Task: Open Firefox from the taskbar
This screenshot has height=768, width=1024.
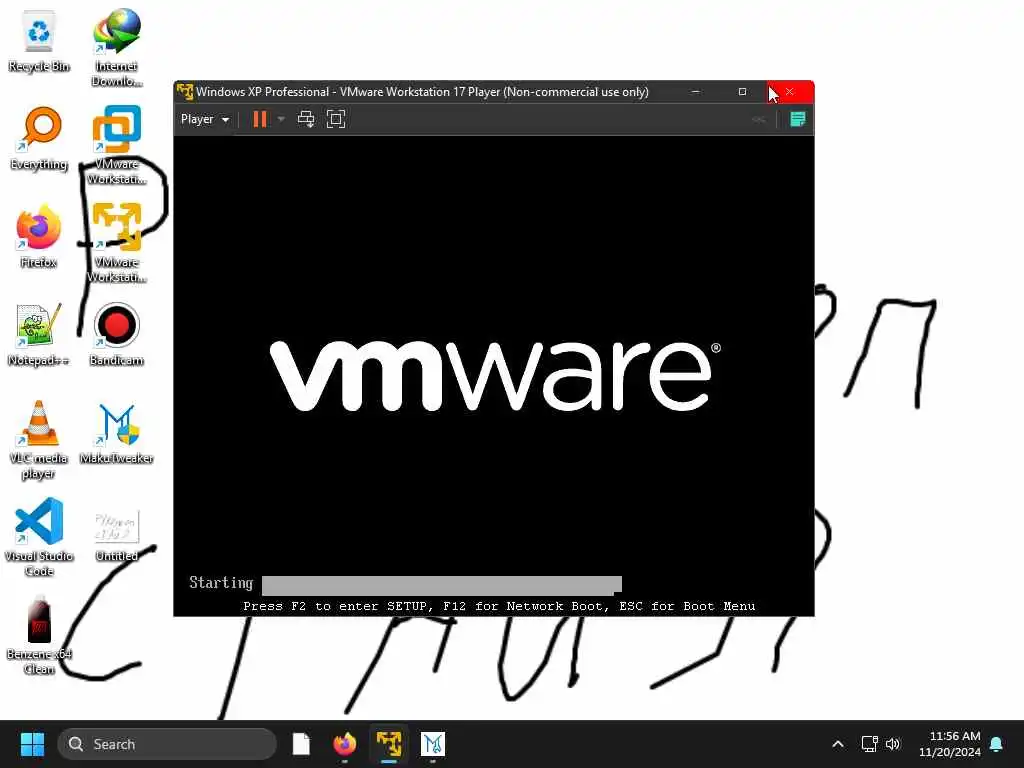Action: 345,744
